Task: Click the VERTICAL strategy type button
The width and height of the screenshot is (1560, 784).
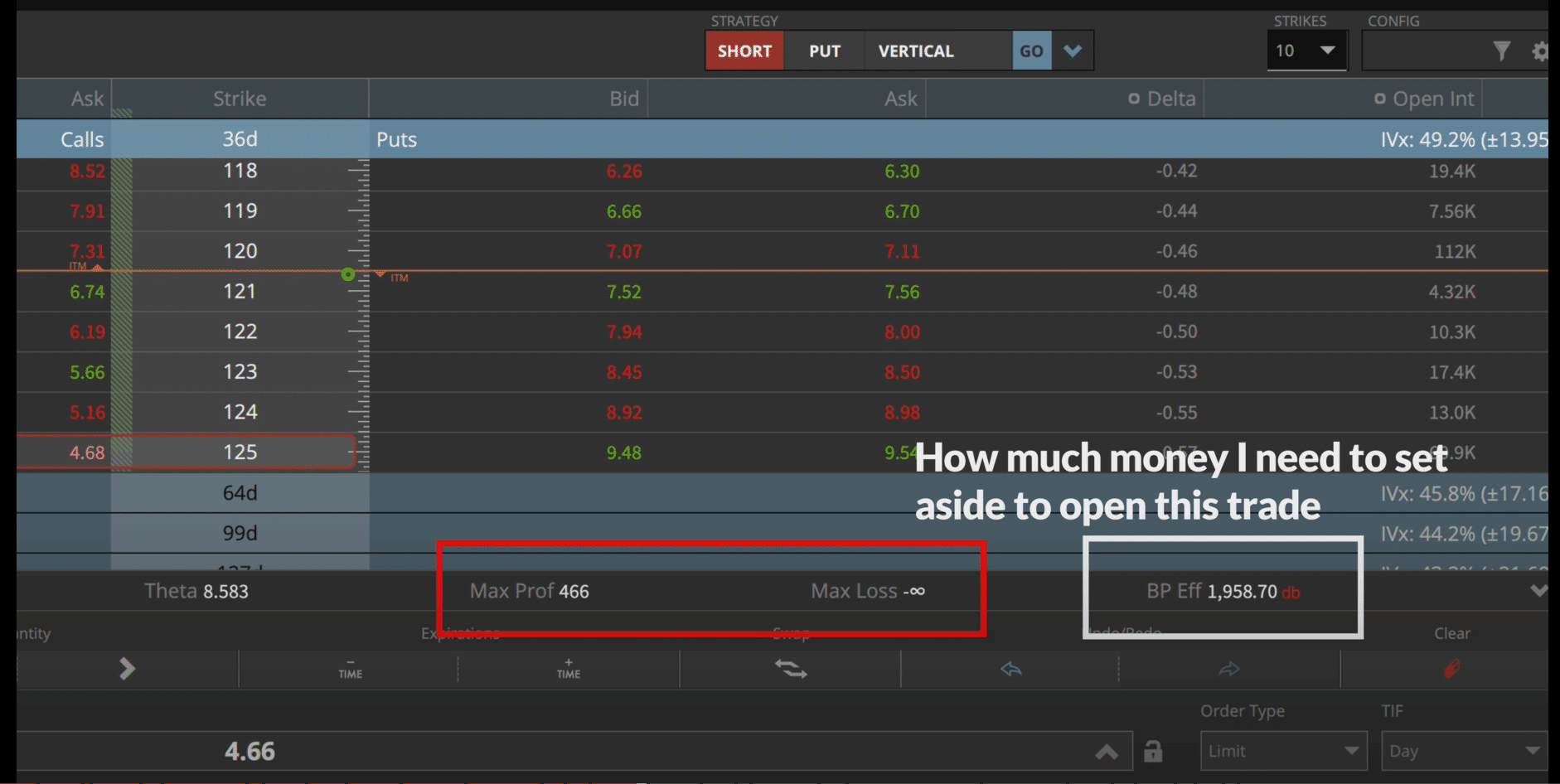Action: [x=915, y=51]
